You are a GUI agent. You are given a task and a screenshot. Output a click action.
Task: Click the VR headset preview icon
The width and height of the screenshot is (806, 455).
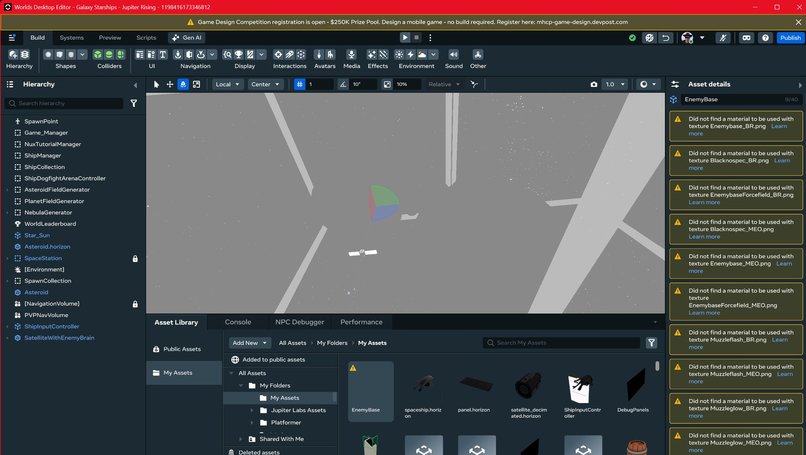[x=746, y=38]
